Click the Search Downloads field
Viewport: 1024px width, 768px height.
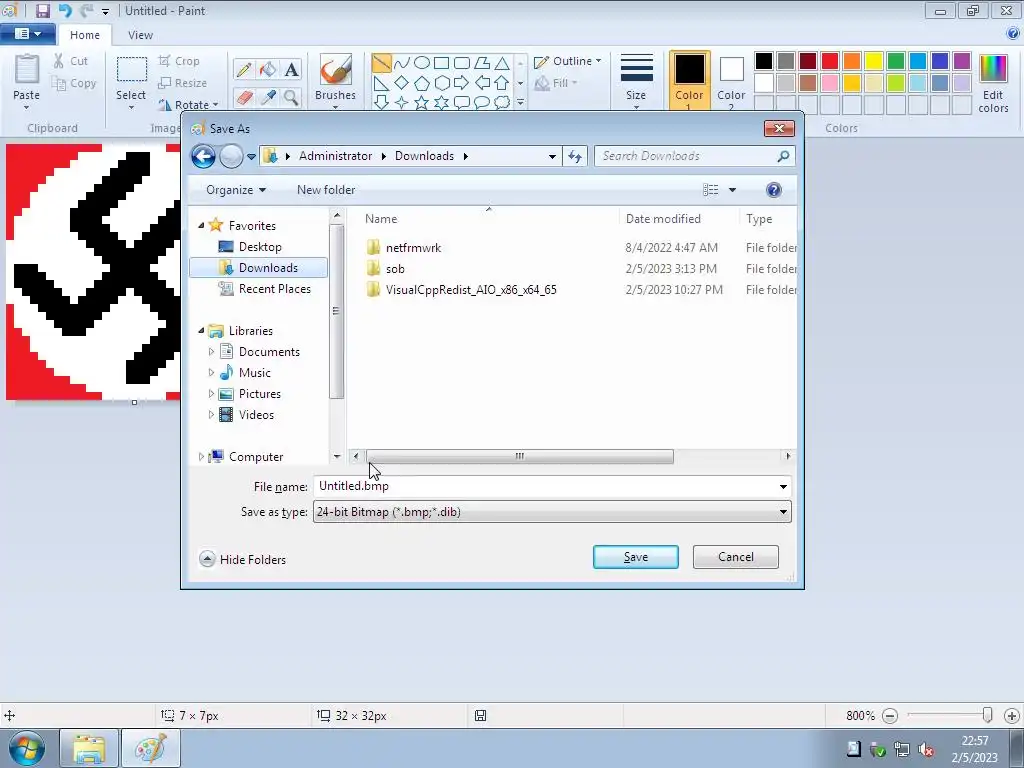tap(686, 156)
